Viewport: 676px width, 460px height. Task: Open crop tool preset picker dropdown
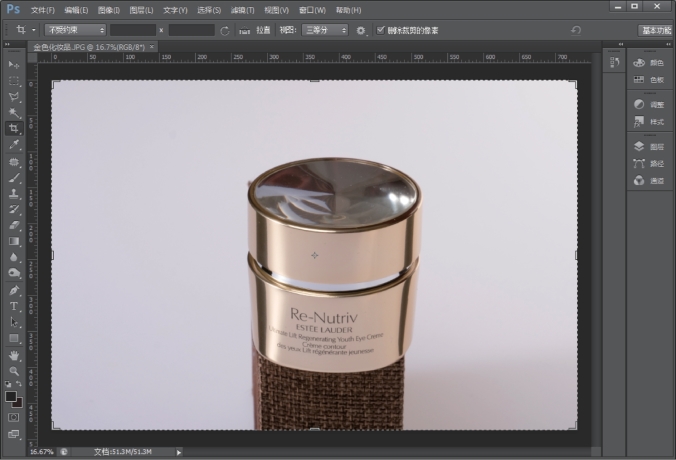click(x=34, y=30)
